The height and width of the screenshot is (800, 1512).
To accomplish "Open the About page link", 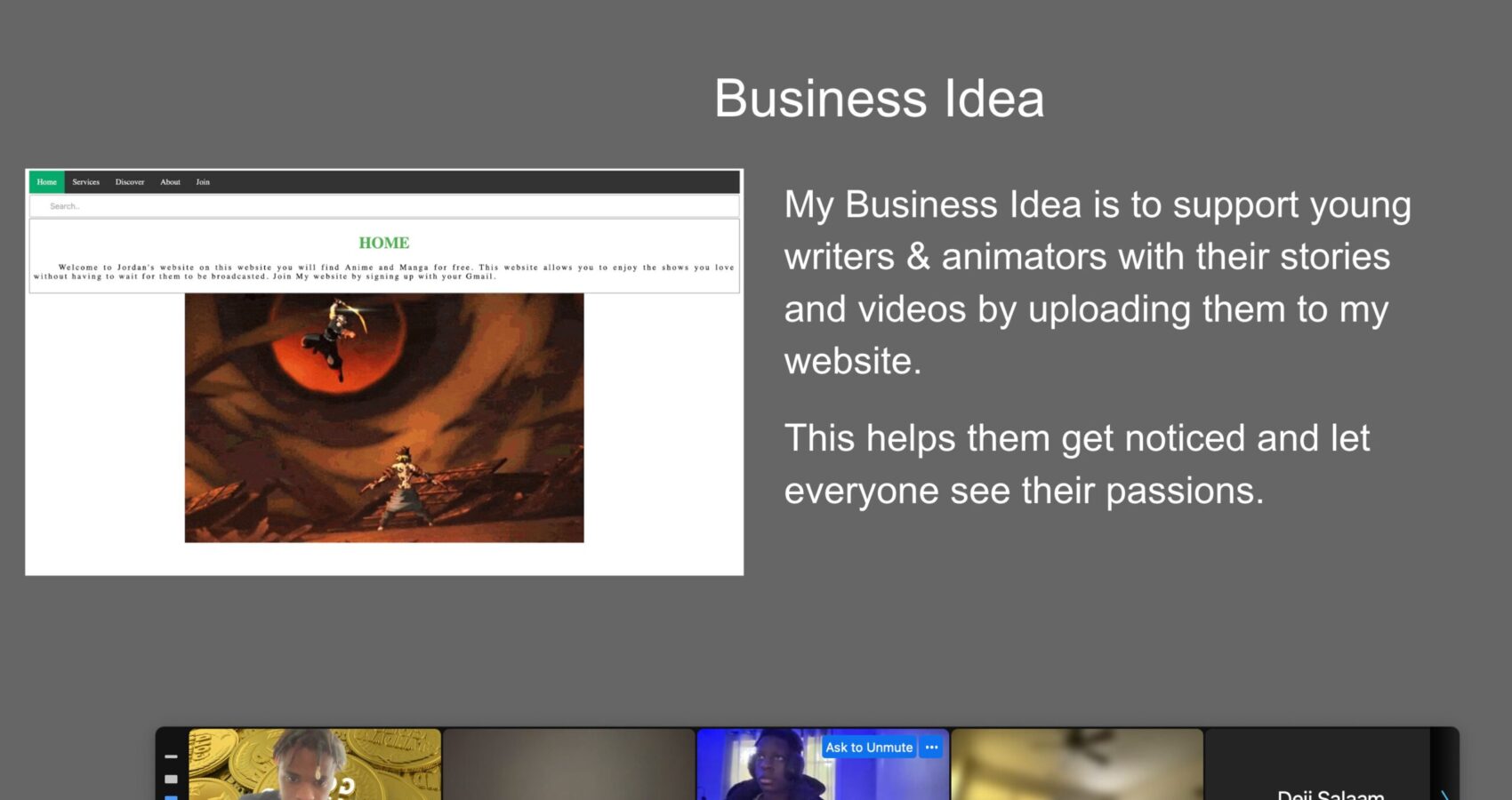I will pyautogui.click(x=170, y=182).
